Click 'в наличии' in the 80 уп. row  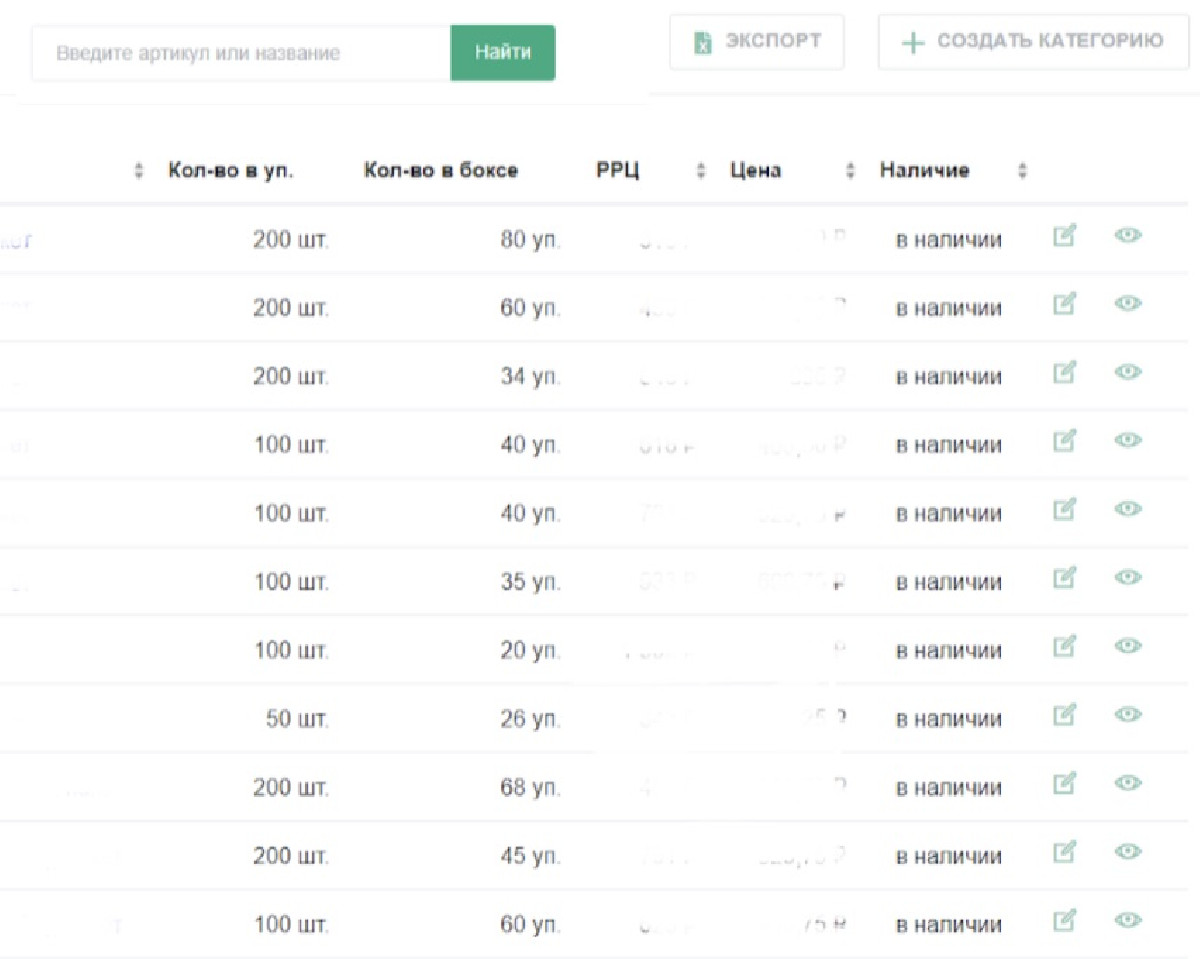click(x=948, y=241)
